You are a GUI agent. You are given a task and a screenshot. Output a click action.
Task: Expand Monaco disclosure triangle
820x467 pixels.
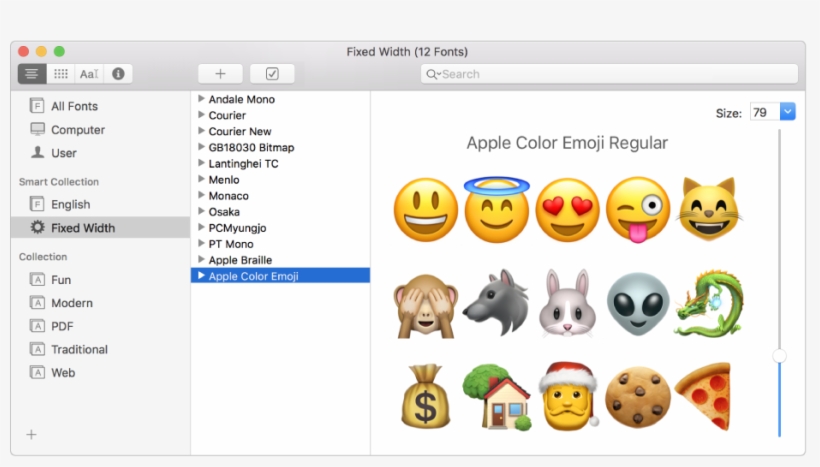tap(201, 195)
